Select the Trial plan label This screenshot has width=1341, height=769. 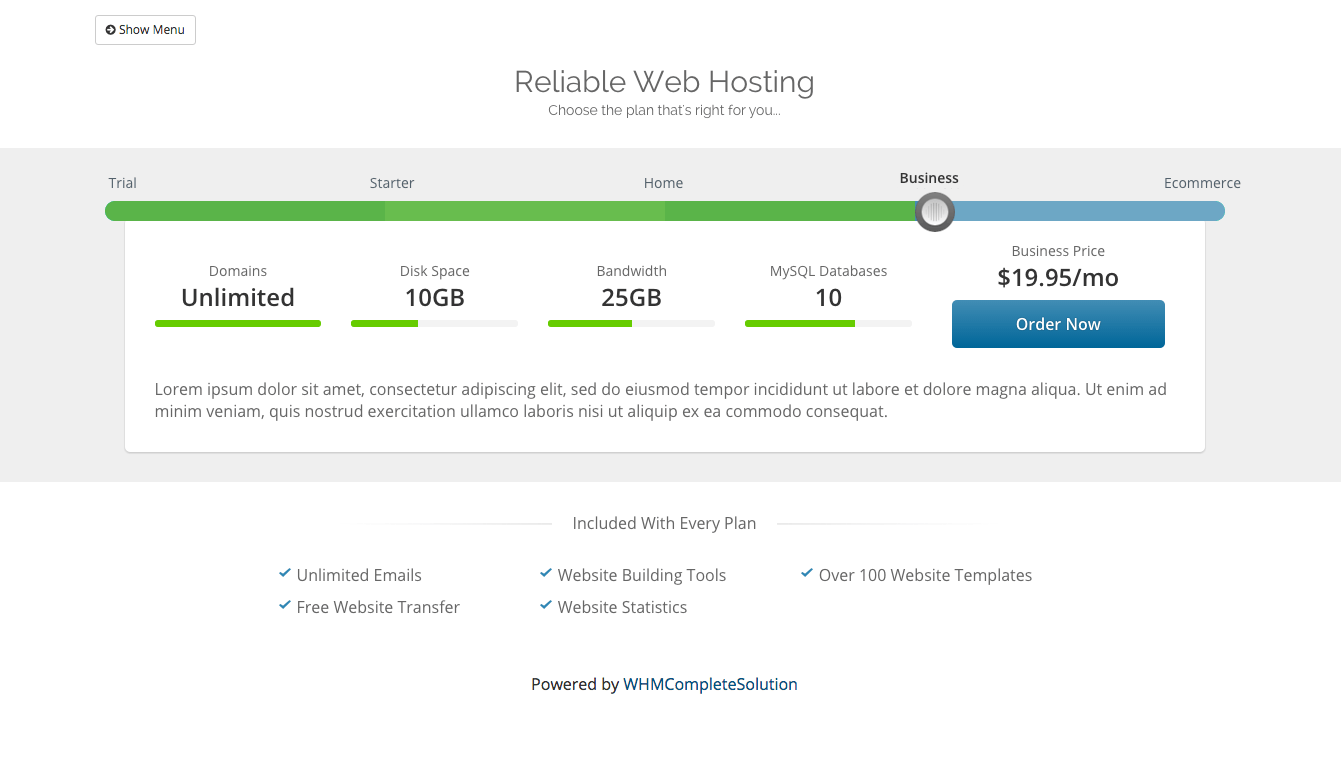pyautogui.click(x=123, y=183)
